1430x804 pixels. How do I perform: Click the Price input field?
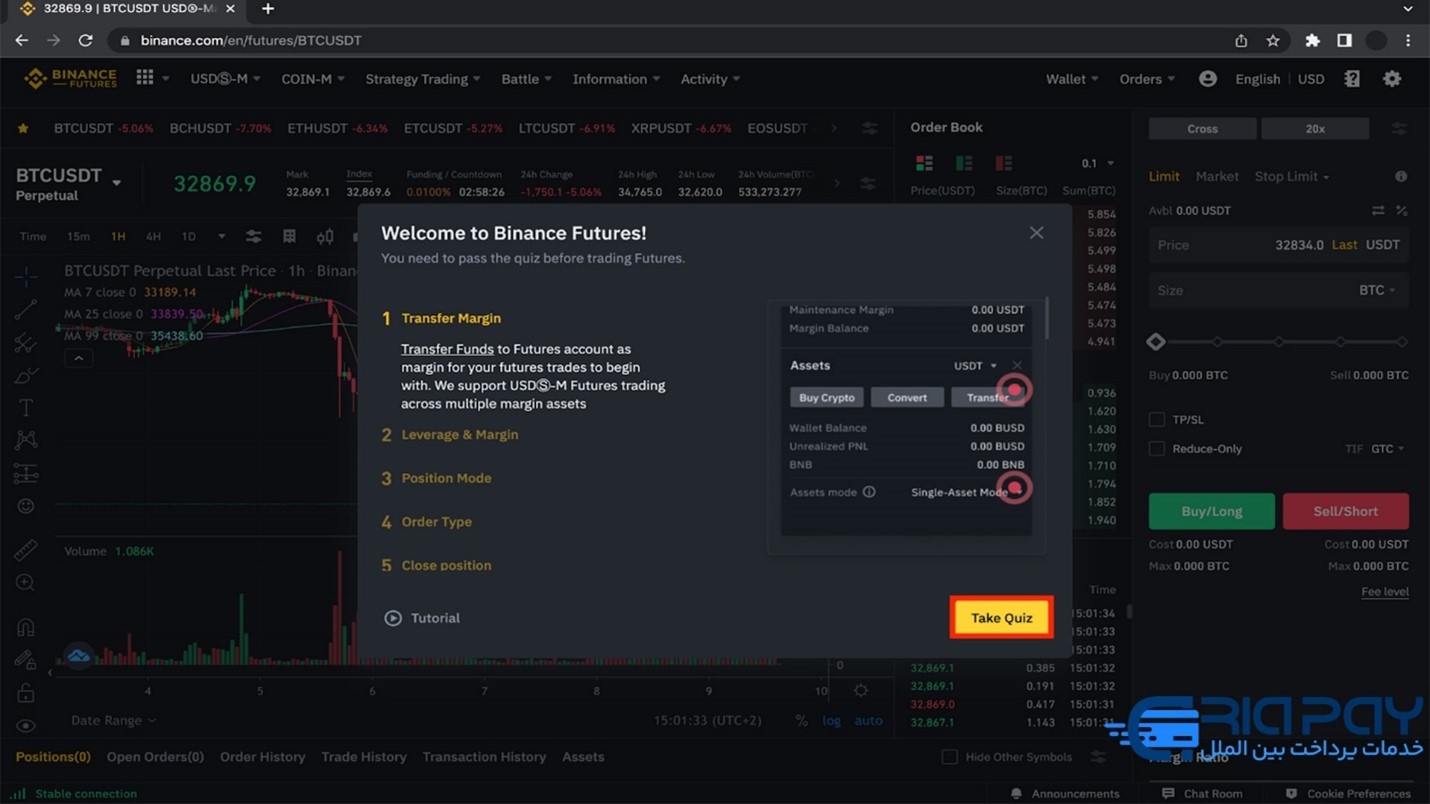click(x=1278, y=245)
